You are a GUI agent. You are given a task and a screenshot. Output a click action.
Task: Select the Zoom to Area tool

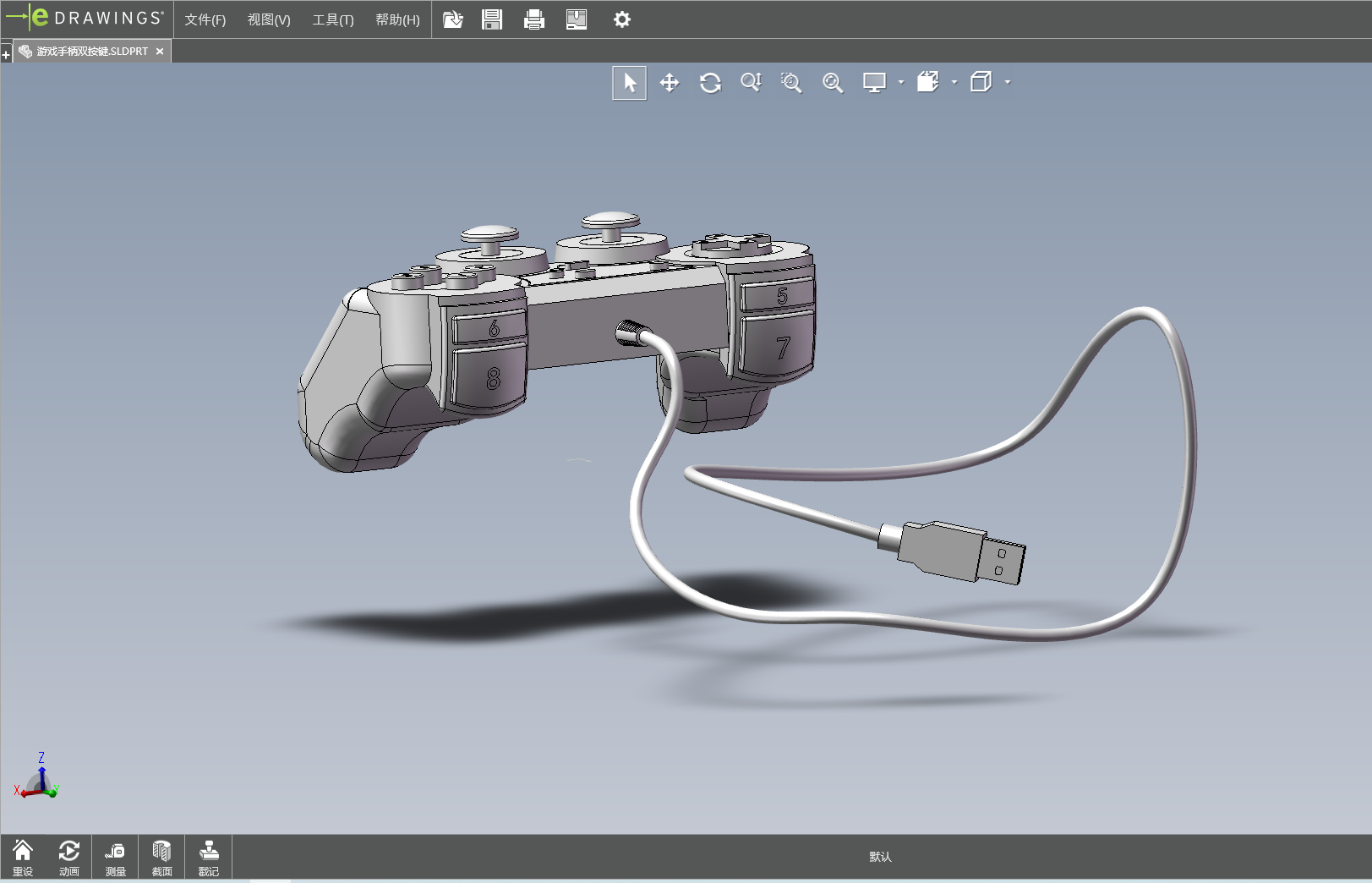[x=791, y=82]
